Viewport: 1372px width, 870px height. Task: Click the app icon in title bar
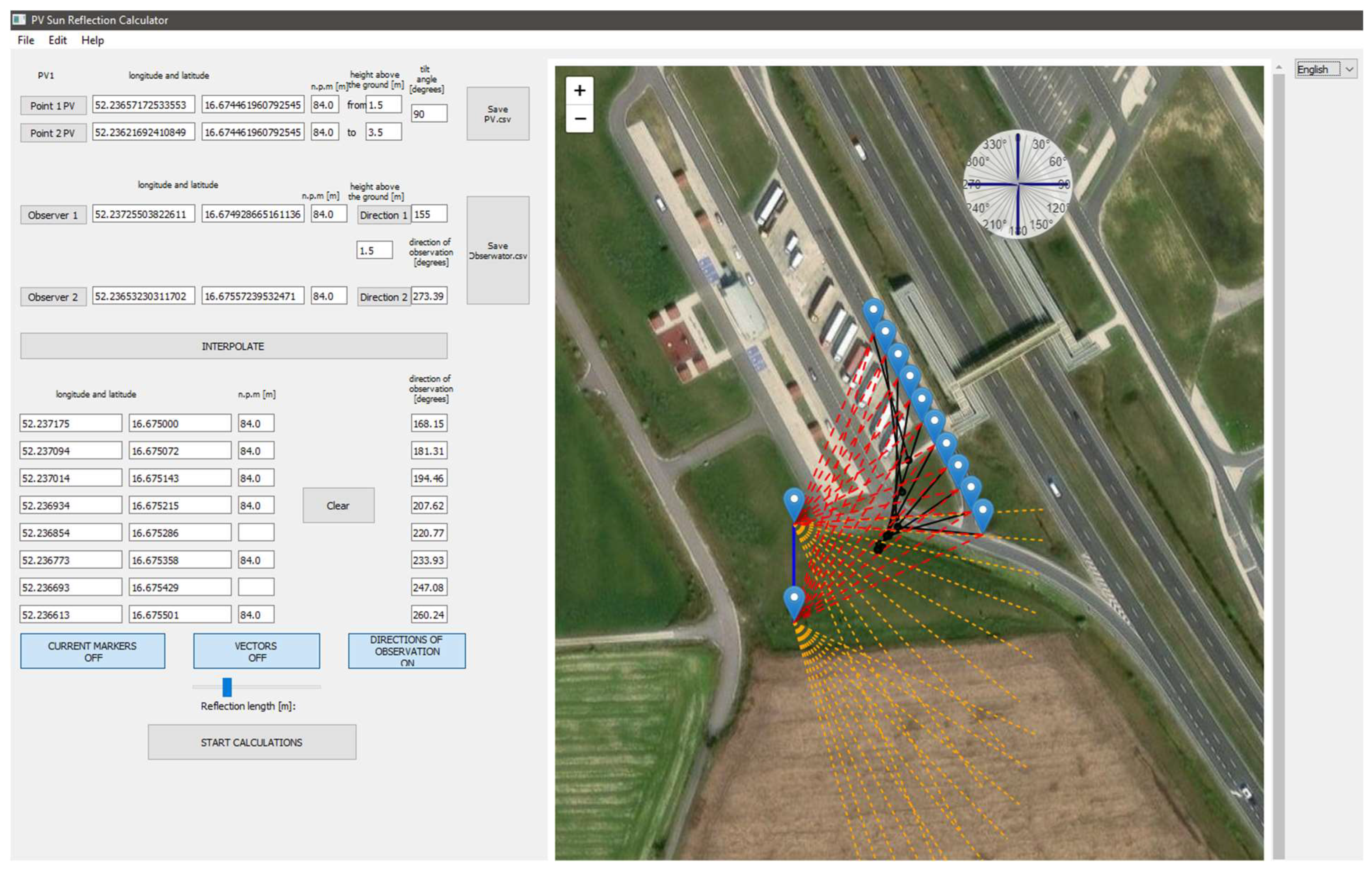[19, 20]
